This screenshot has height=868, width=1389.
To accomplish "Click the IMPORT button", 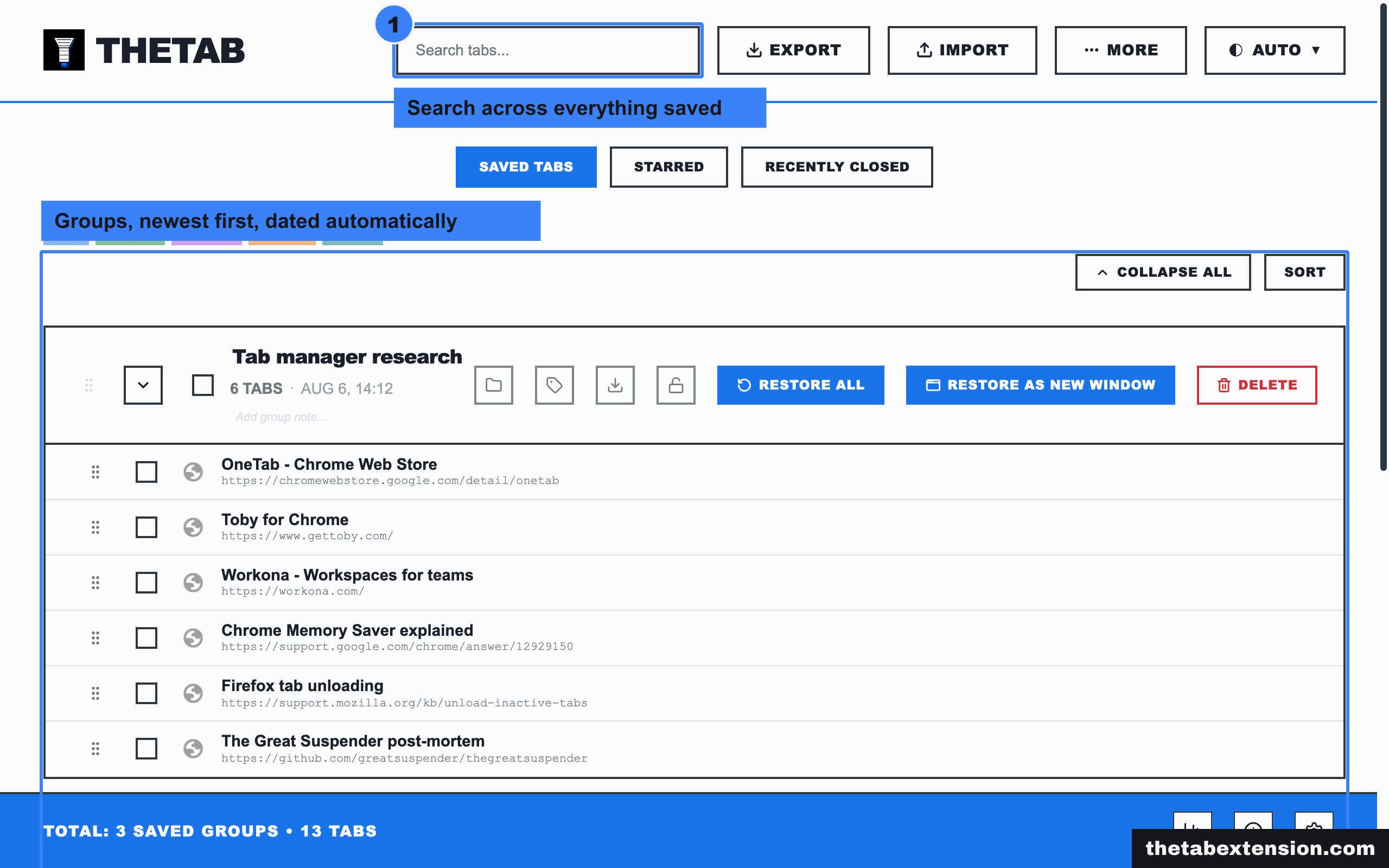I will [x=962, y=50].
